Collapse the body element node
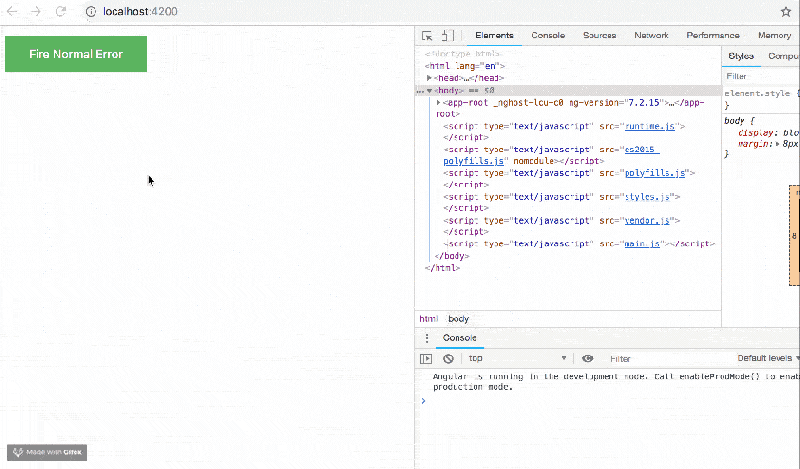800x469 pixels. 430,90
